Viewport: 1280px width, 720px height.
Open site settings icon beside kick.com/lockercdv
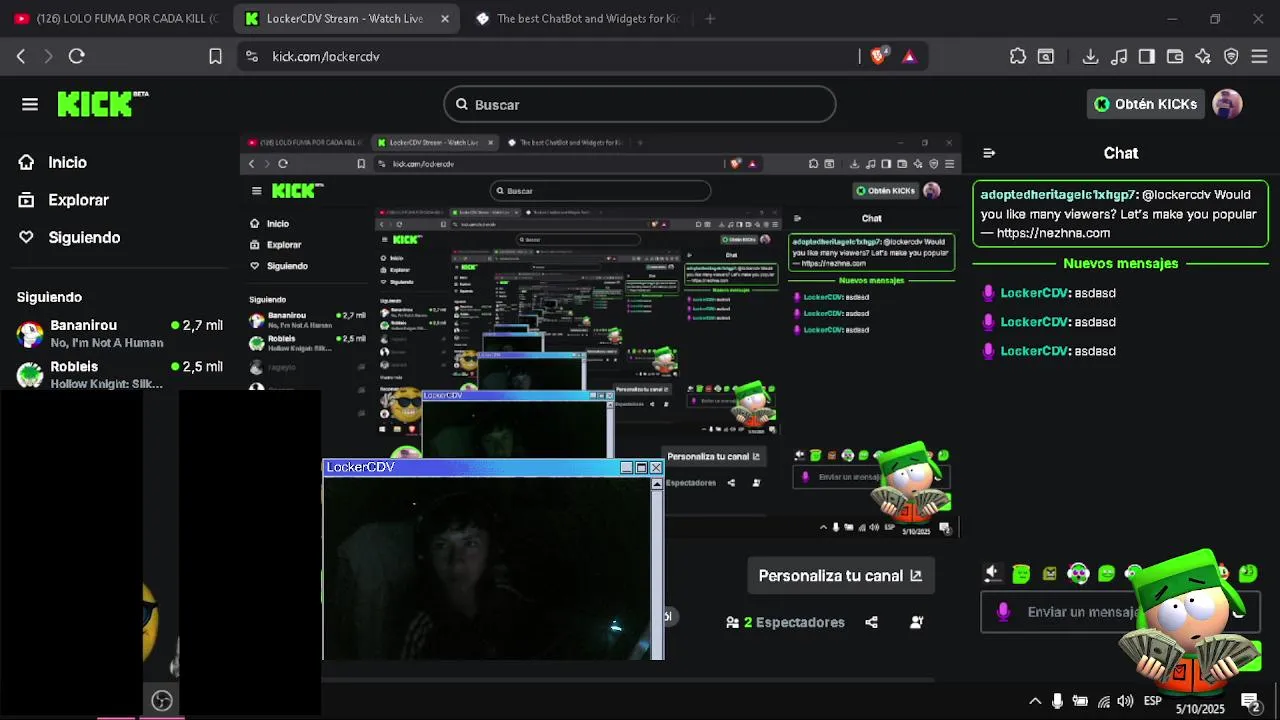click(x=251, y=57)
